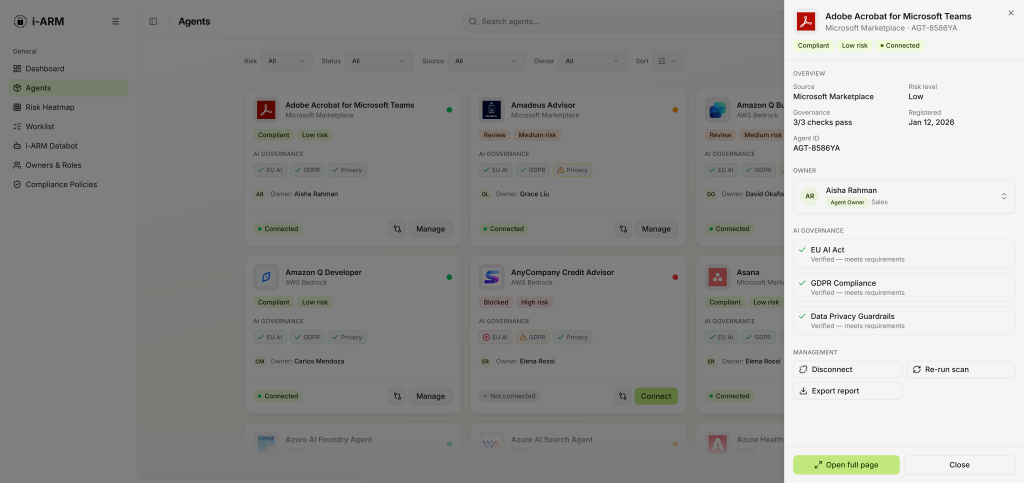Manage the Amazon Q Developer agent
This screenshot has width=1024, height=483.
(430, 396)
